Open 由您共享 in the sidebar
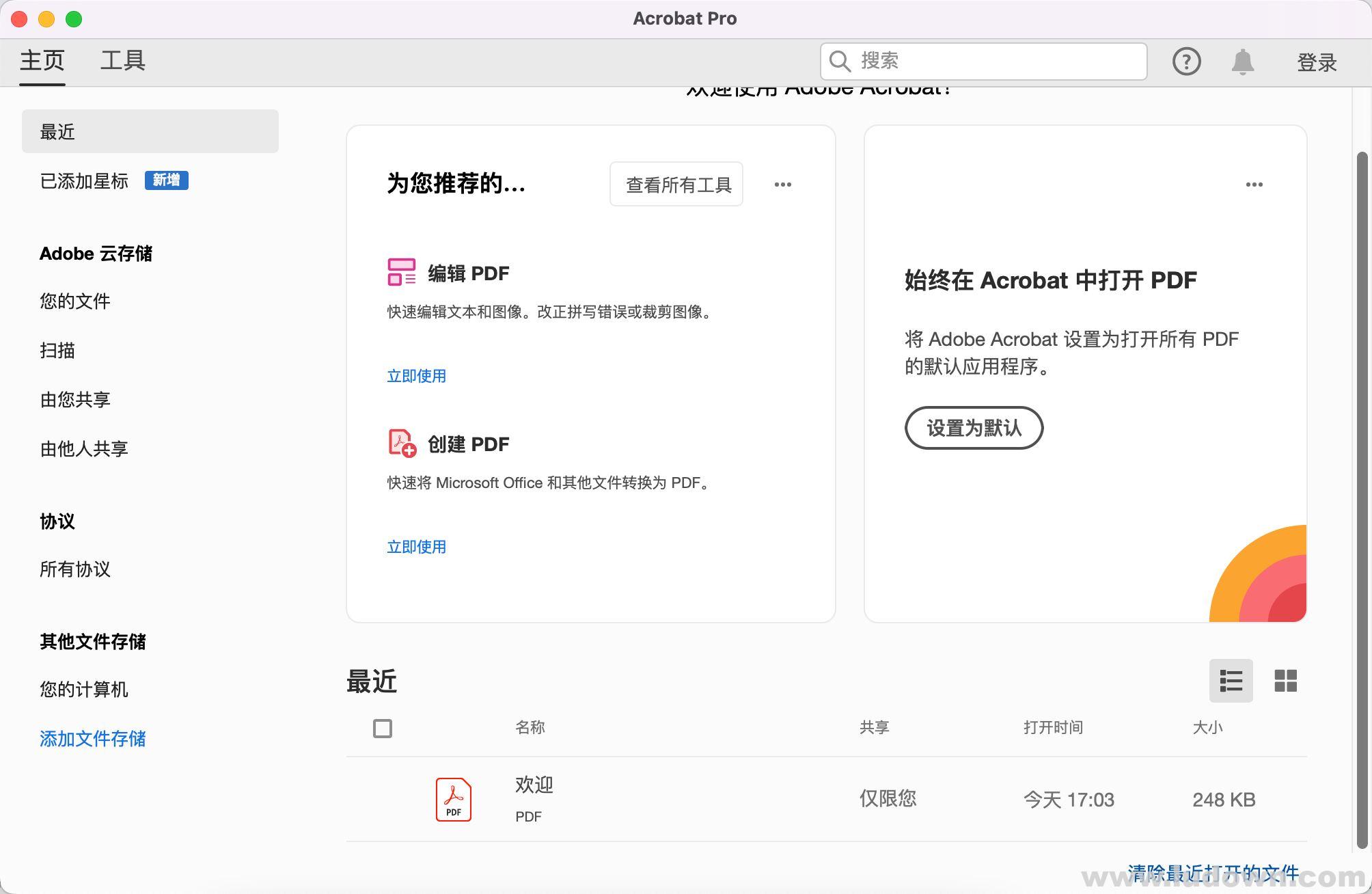 coord(75,400)
